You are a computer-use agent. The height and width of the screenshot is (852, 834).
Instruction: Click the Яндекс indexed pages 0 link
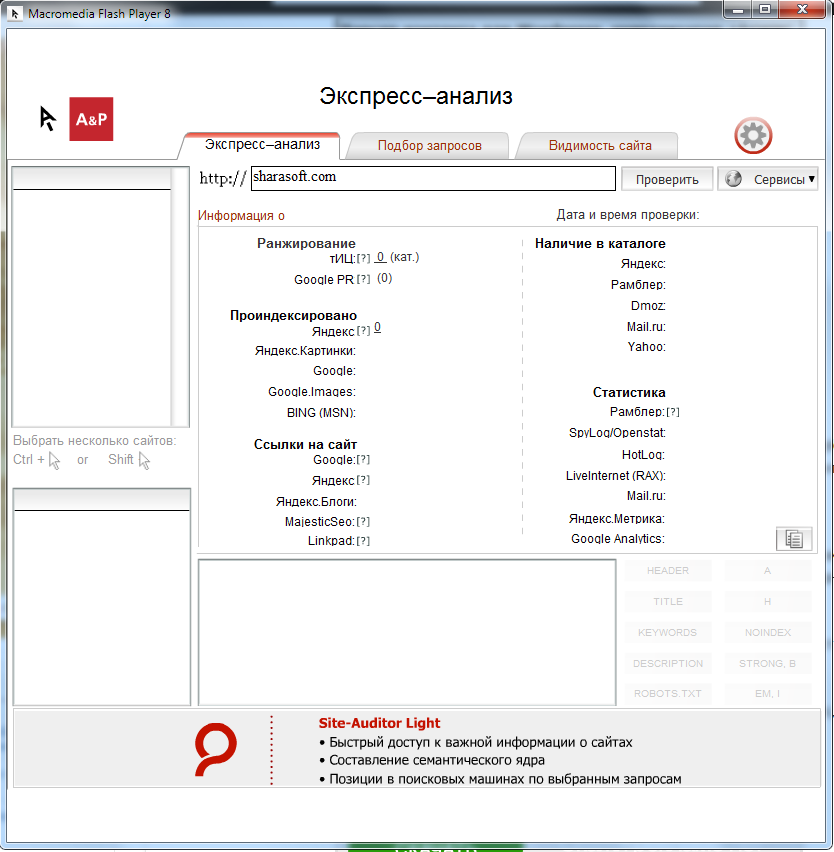[378, 328]
